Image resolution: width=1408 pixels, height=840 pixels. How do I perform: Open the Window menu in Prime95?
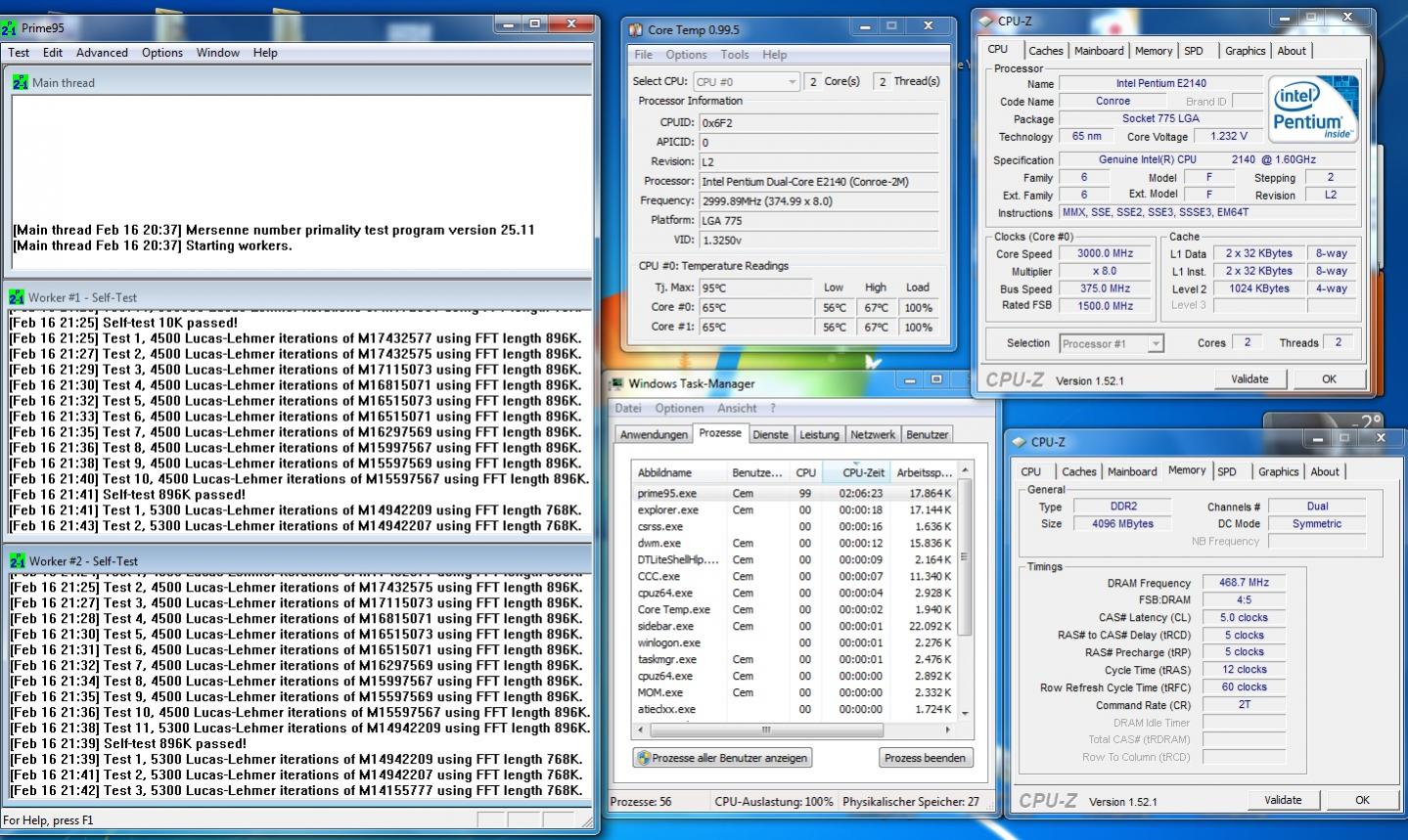(x=217, y=53)
